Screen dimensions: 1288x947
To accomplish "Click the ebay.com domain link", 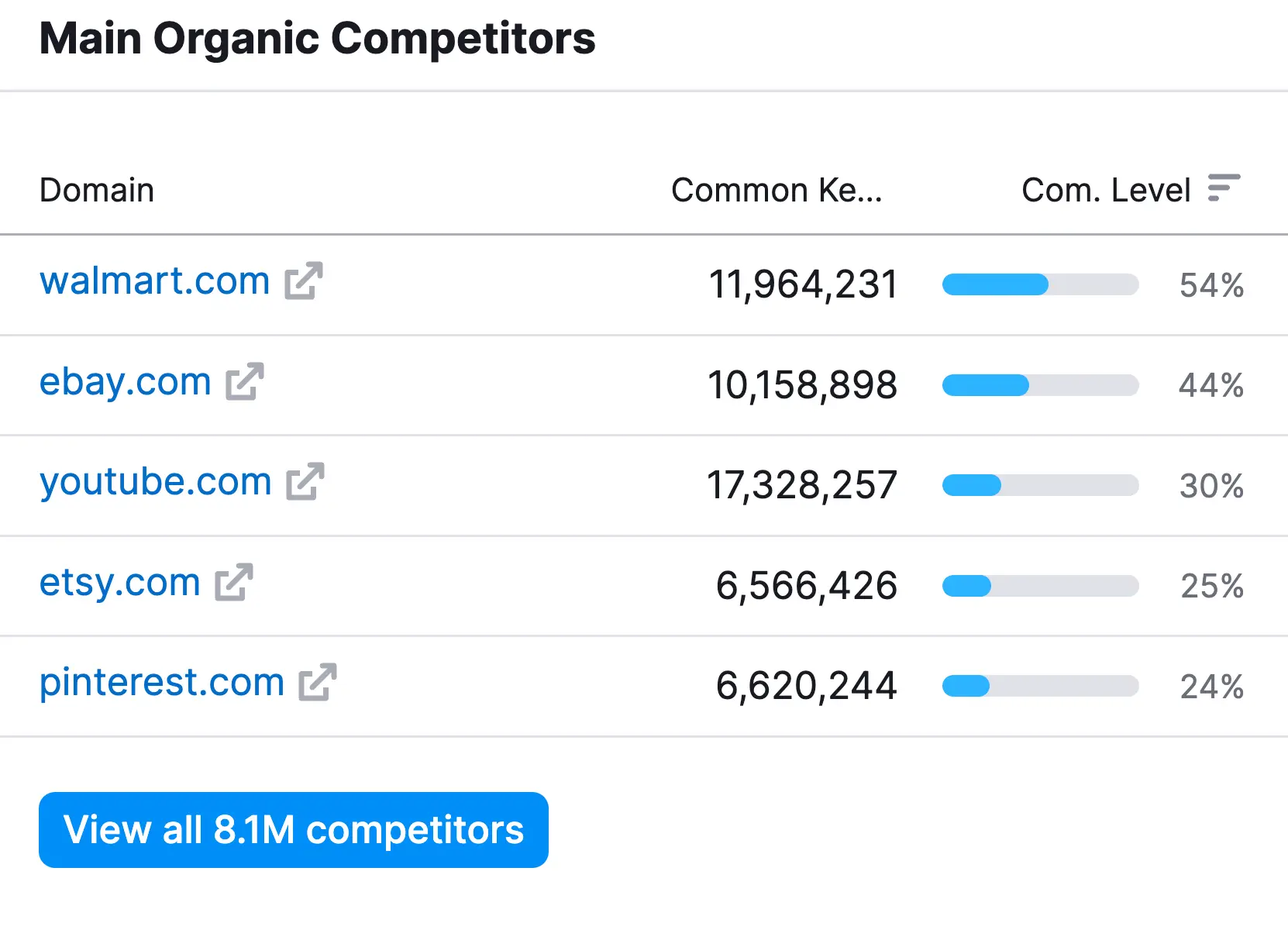I will 125,381.
